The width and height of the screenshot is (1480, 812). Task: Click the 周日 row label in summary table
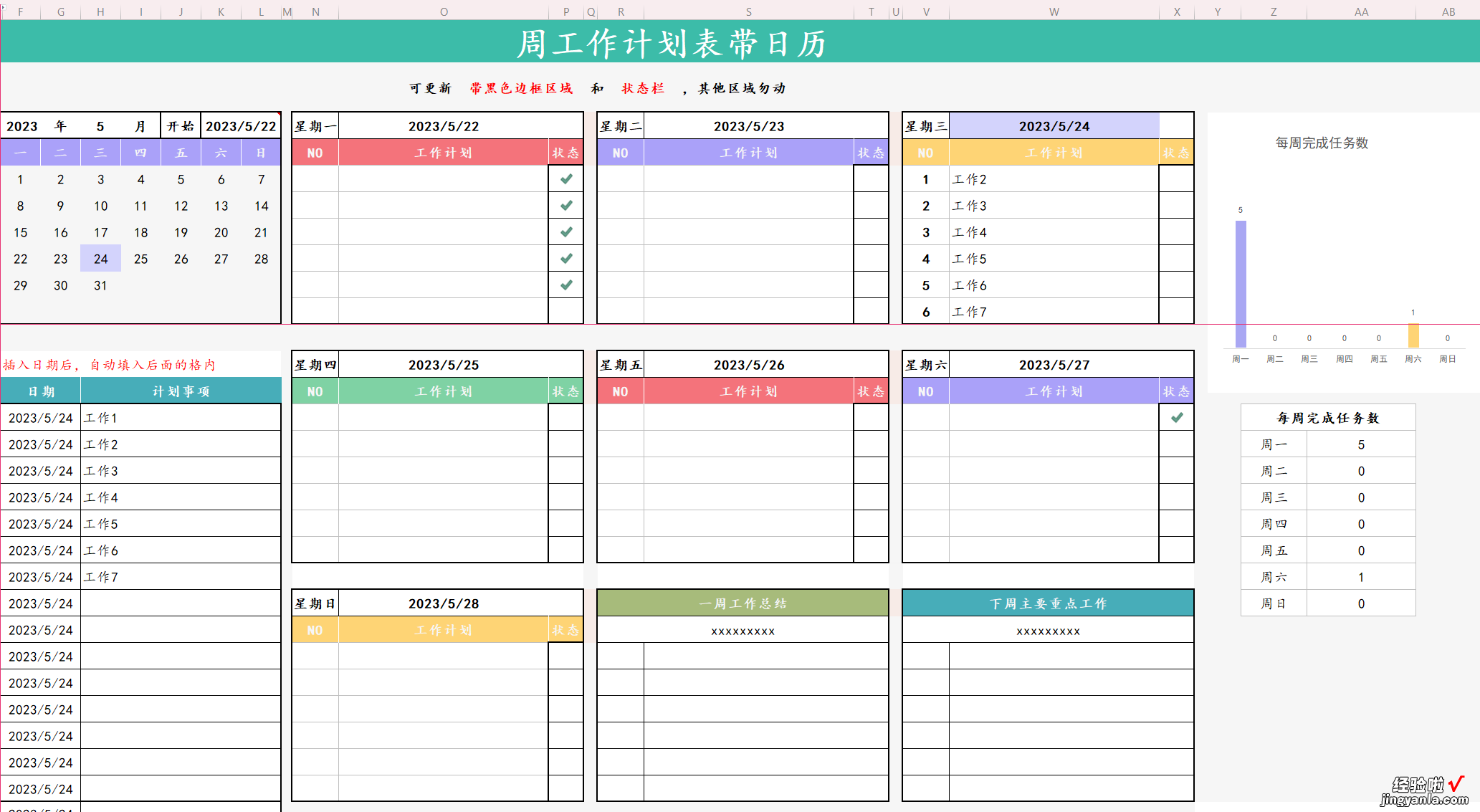click(1274, 603)
